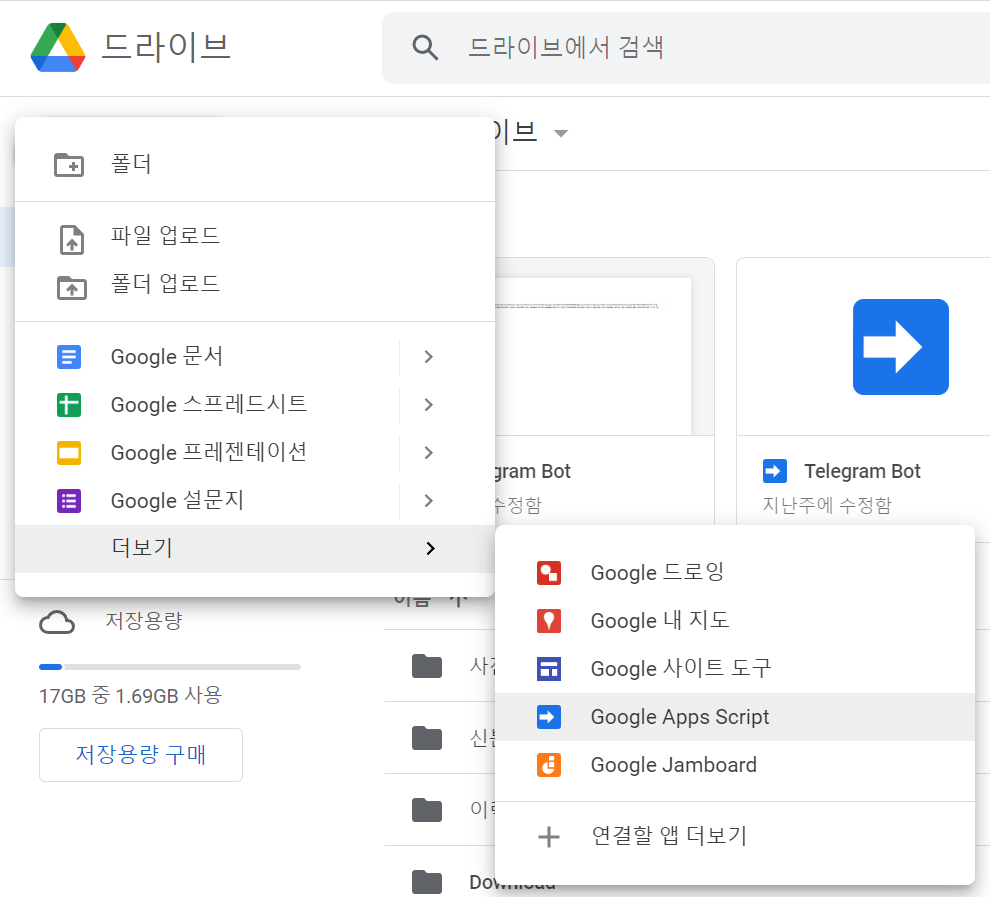The height and width of the screenshot is (897, 990).
Task: Open the document preview thumbnail behind menu
Action: (604, 347)
